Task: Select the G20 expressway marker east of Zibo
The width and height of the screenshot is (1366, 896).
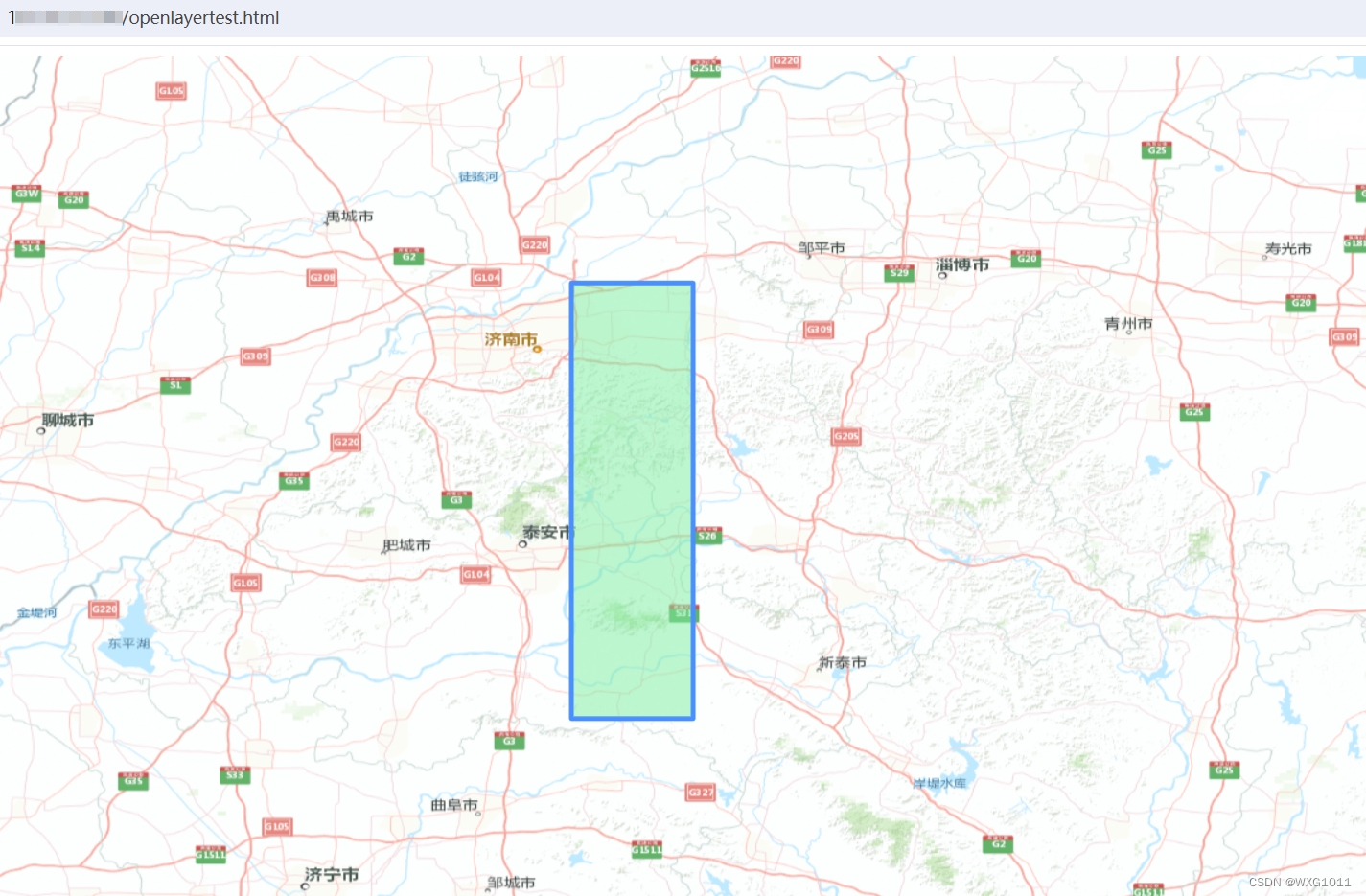Action: pos(1025,257)
